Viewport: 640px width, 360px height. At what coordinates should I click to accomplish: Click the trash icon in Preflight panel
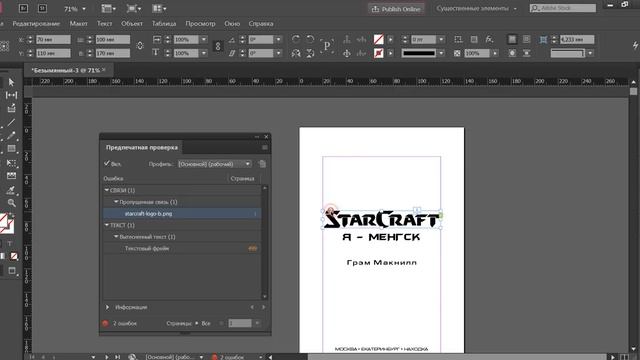(x=262, y=164)
